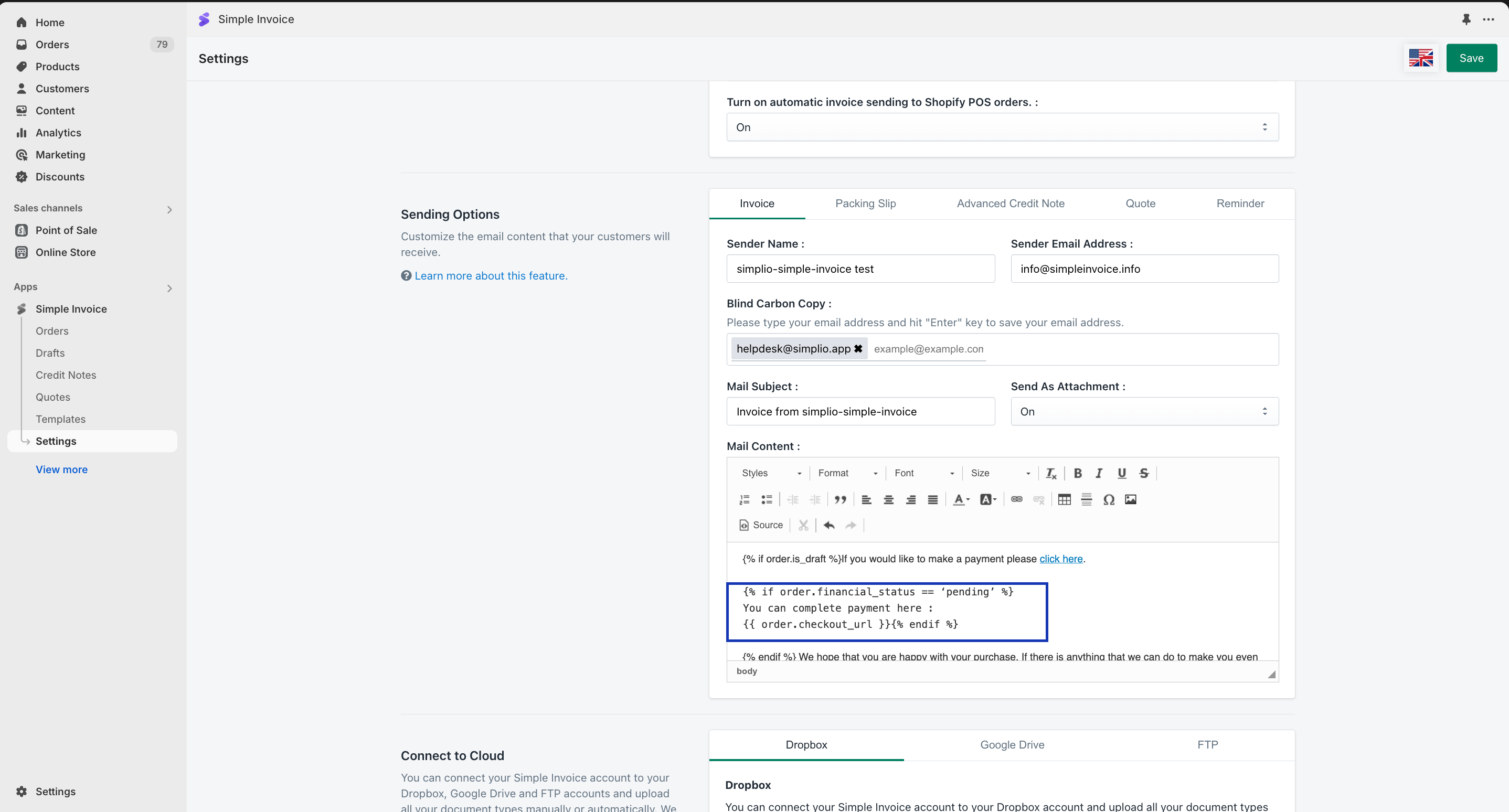Select the Google Drive tab

(x=1012, y=745)
